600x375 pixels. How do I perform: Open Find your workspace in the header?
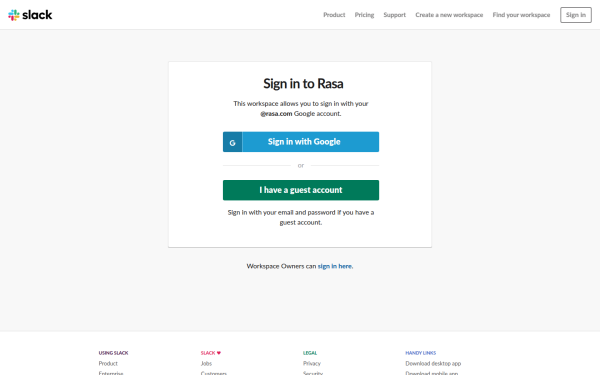pos(521,15)
